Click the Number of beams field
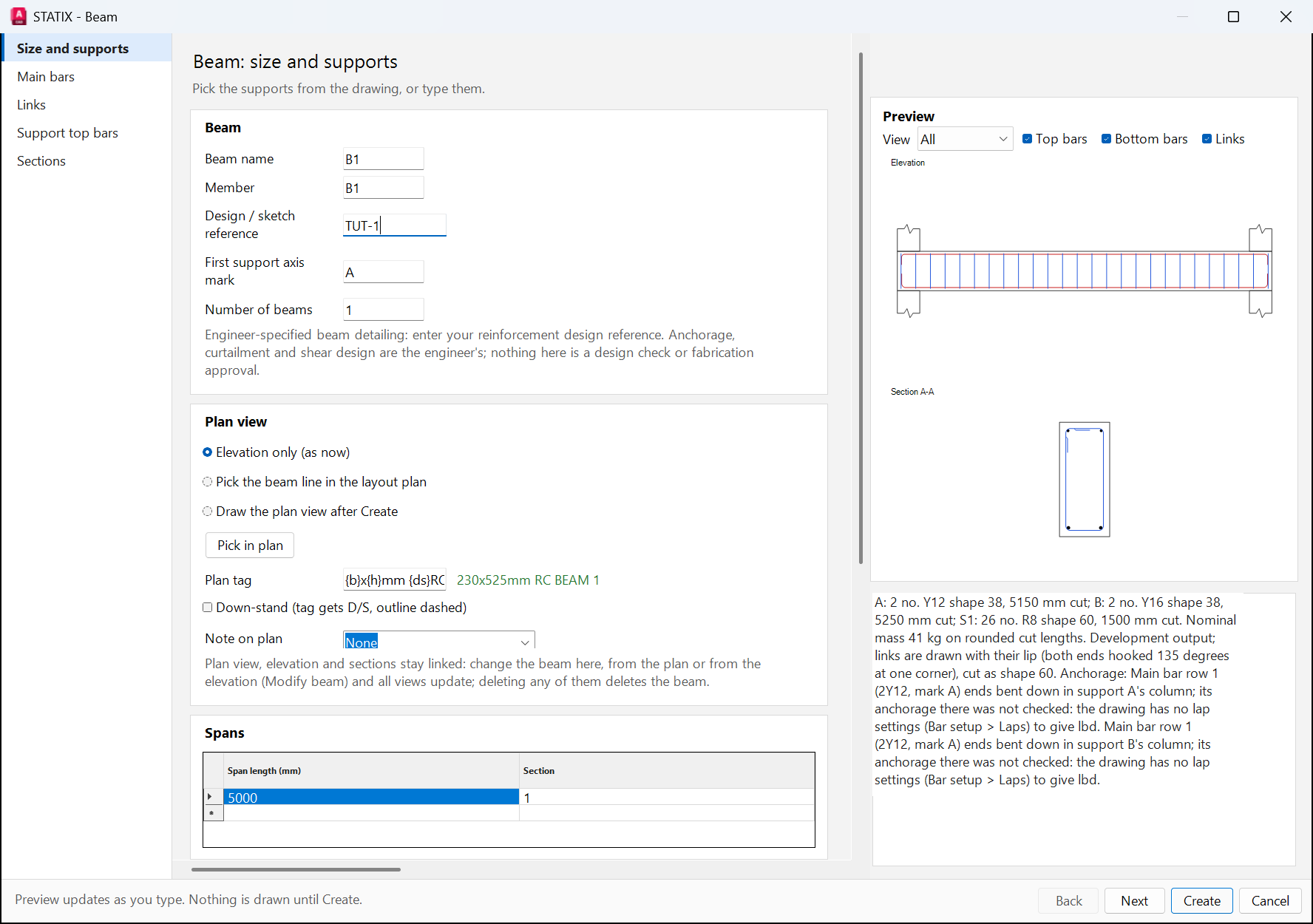Image resolution: width=1313 pixels, height=924 pixels. [x=384, y=310]
